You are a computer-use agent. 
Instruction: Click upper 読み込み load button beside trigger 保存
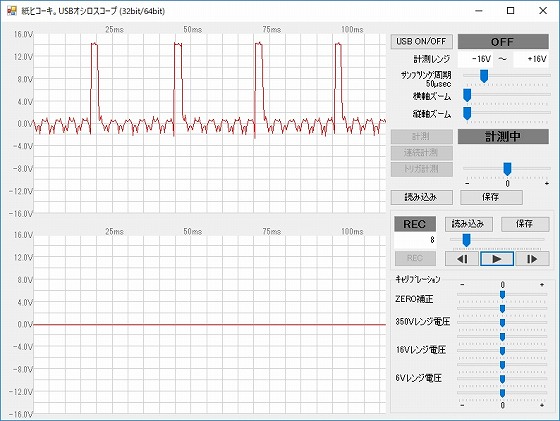421,197
